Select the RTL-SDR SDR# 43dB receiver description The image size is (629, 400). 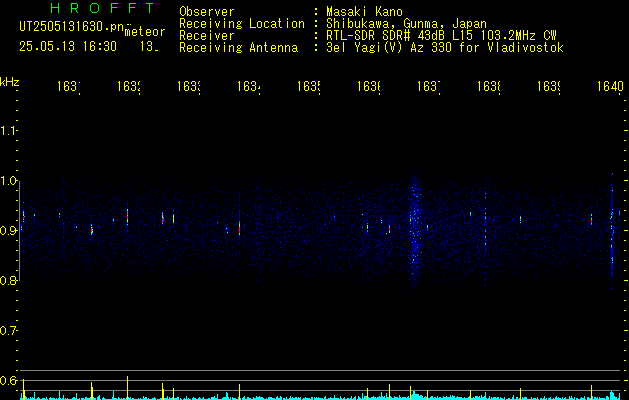[x=441, y=36]
